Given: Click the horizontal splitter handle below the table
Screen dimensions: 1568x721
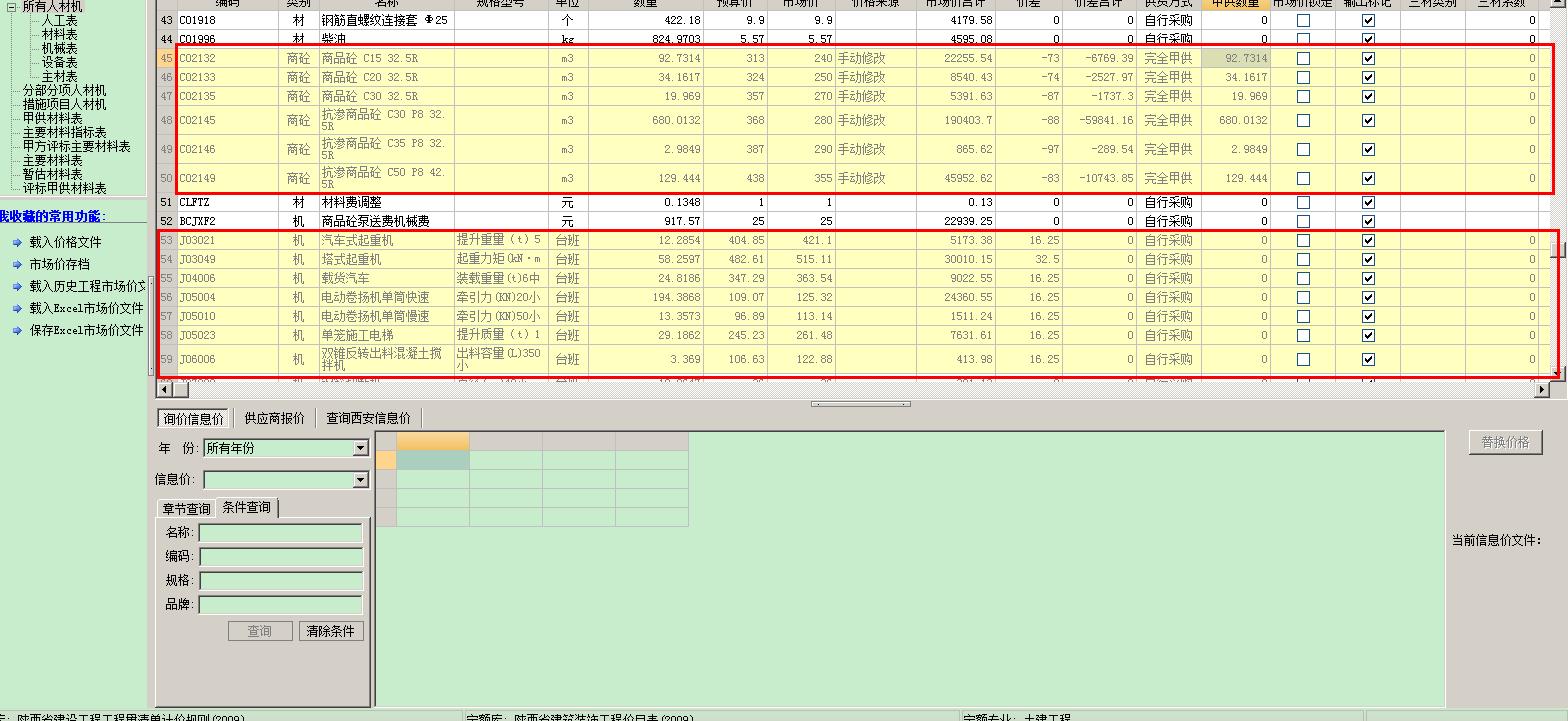Looking at the screenshot, I should (860, 404).
